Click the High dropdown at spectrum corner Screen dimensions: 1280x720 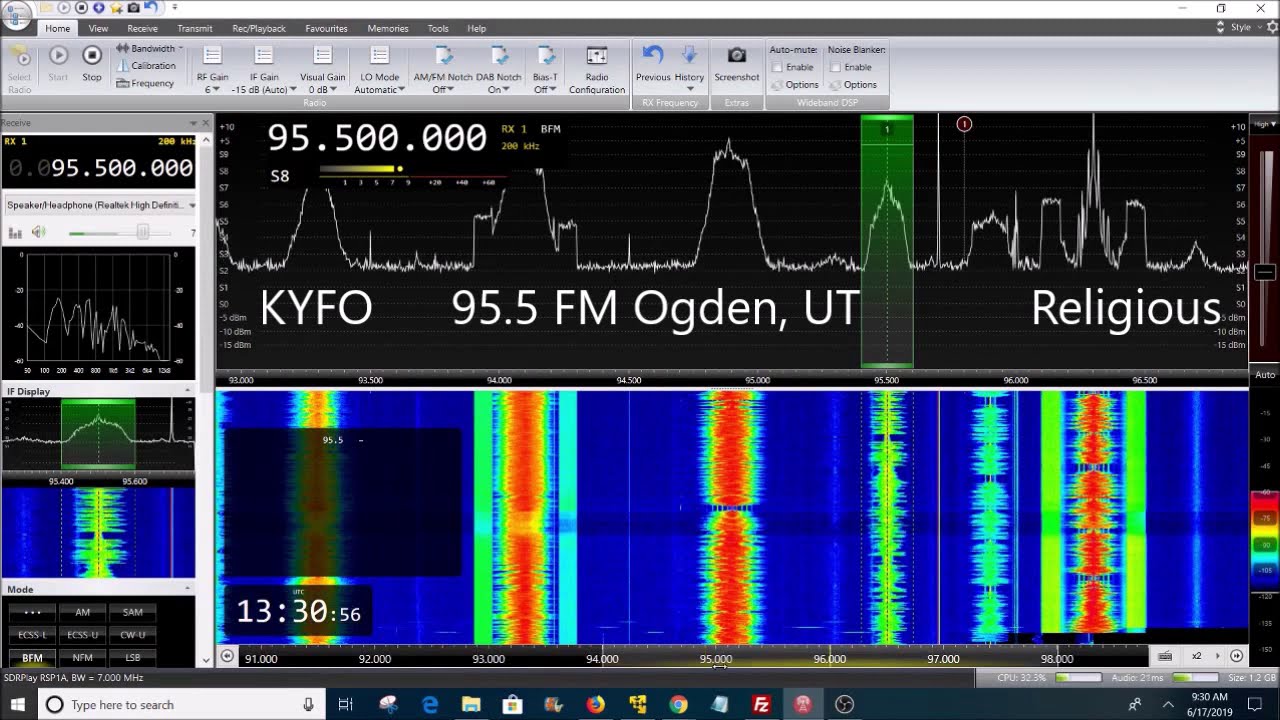coord(1265,124)
